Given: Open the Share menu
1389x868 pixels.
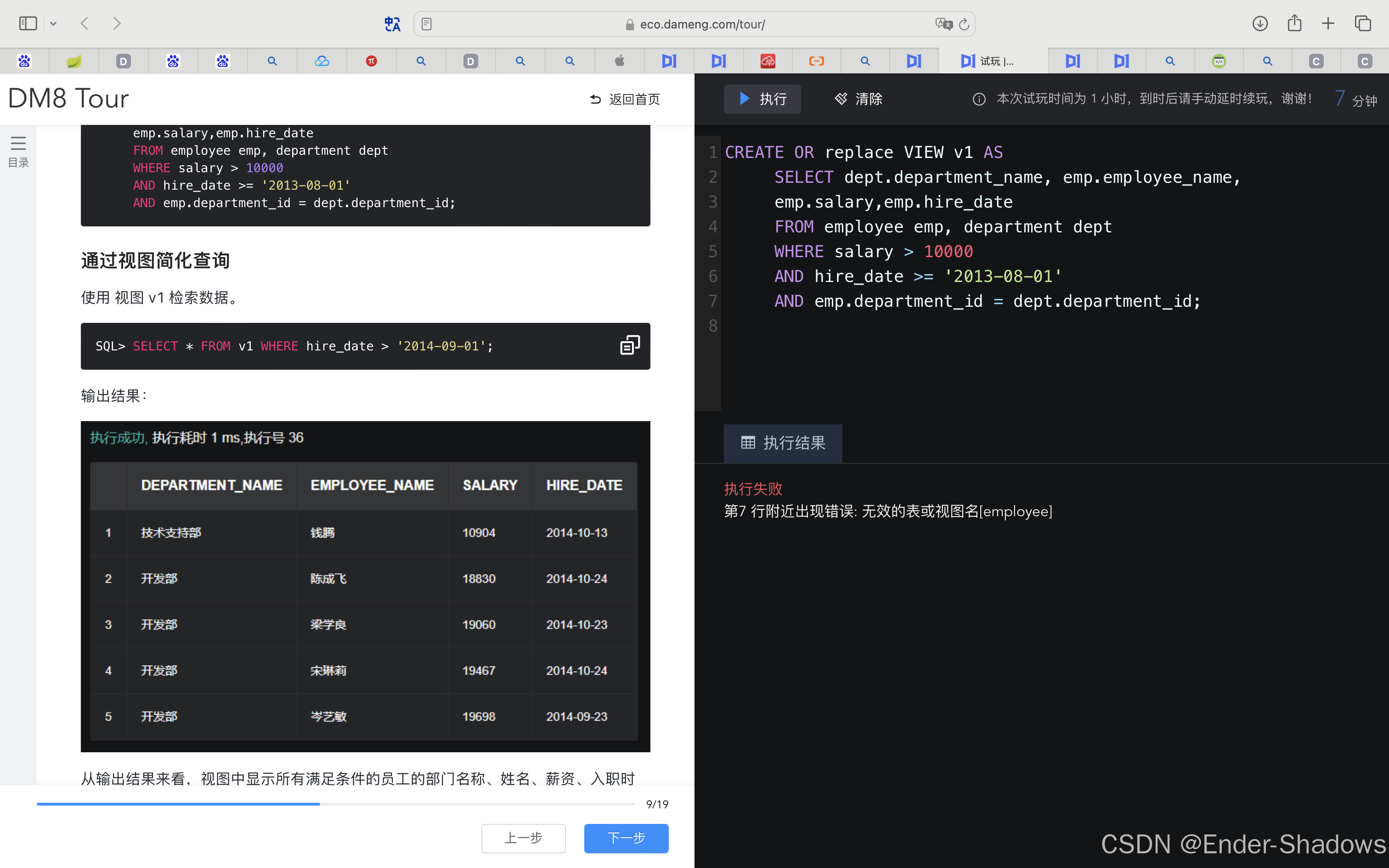Looking at the screenshot, I should (1294, 23).
